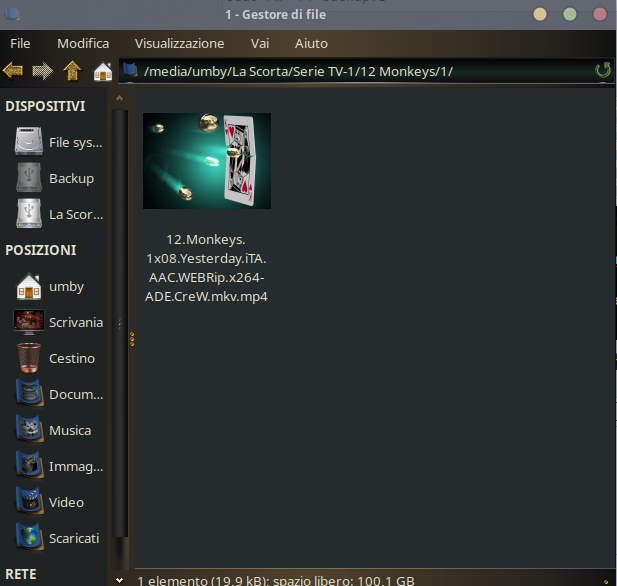This screenshot has width=617, height=586.
Task: Click the window menu icon in the title bar
Action: coord(12,14)
